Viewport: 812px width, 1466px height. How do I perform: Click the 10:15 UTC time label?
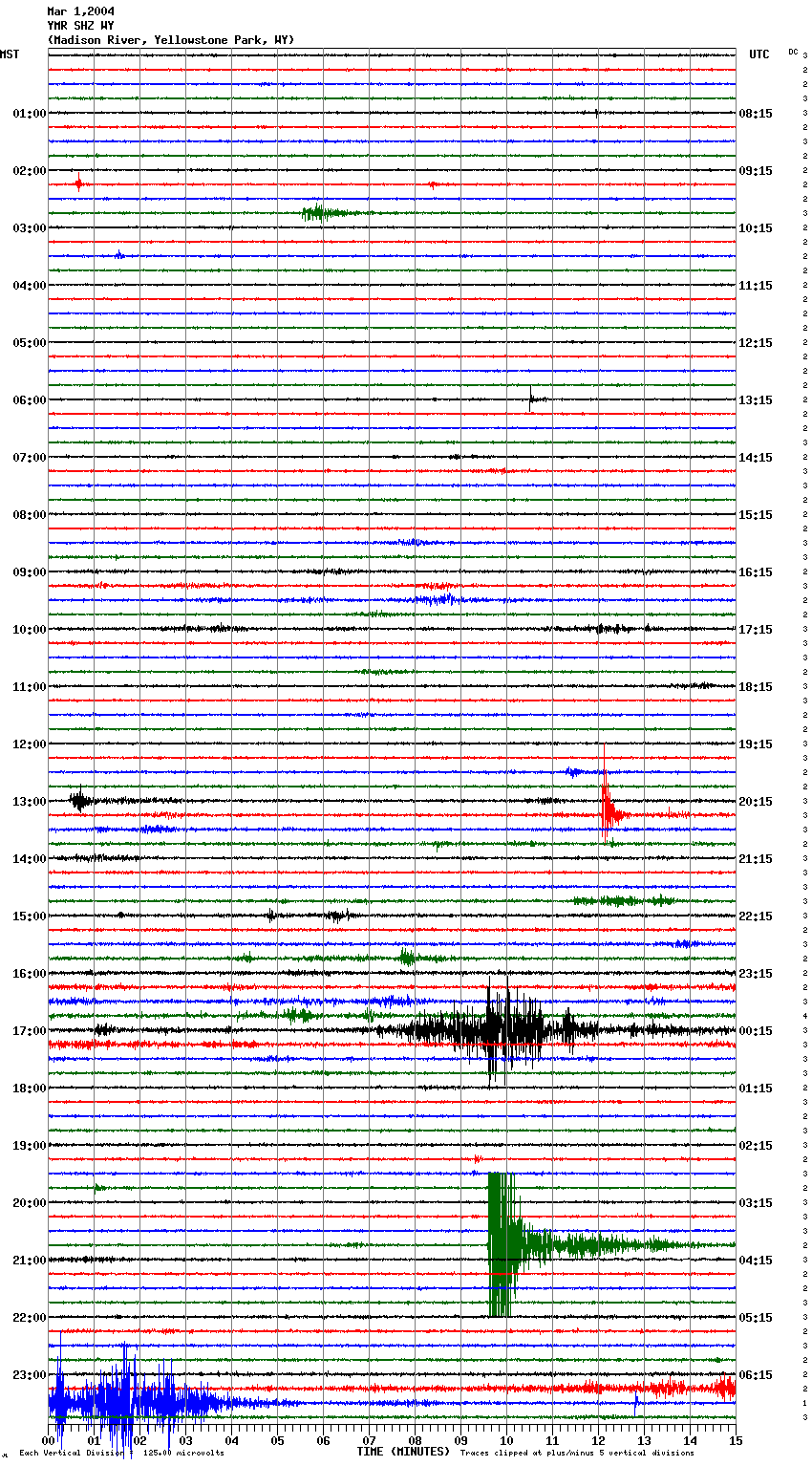click(756, 228)
